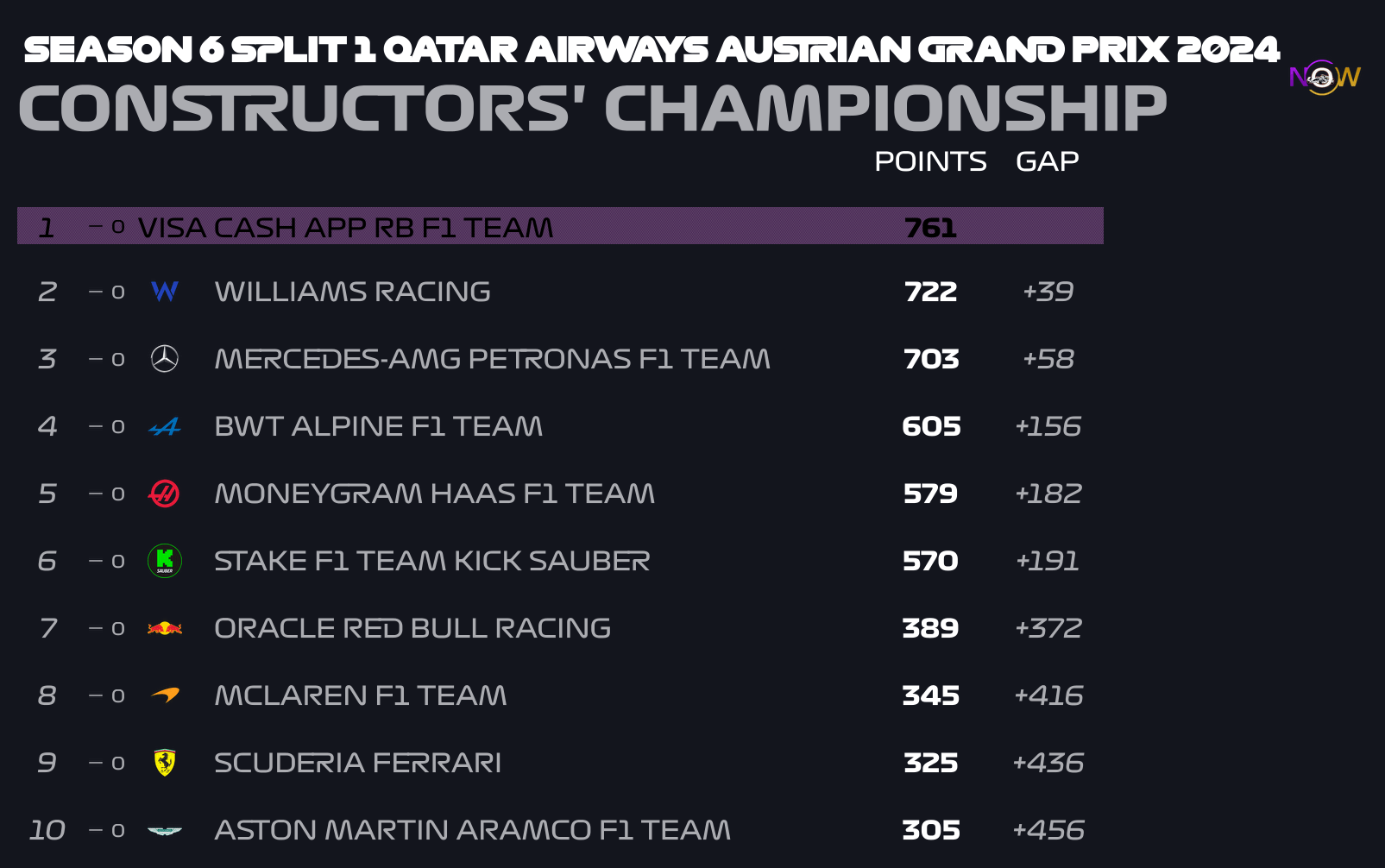The image size is (1385, 868).
Task: Select the +456 gap value
Action: click(1048, 830)
